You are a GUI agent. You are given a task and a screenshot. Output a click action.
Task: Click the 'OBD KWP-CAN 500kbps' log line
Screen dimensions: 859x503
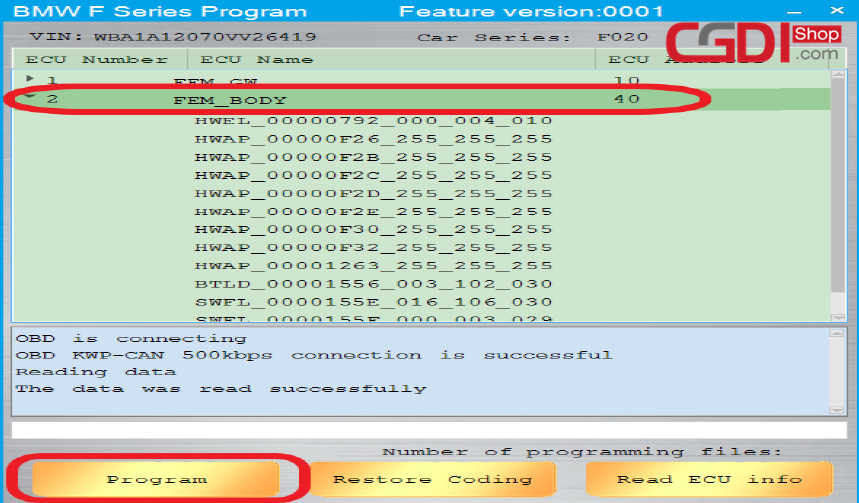314,355
